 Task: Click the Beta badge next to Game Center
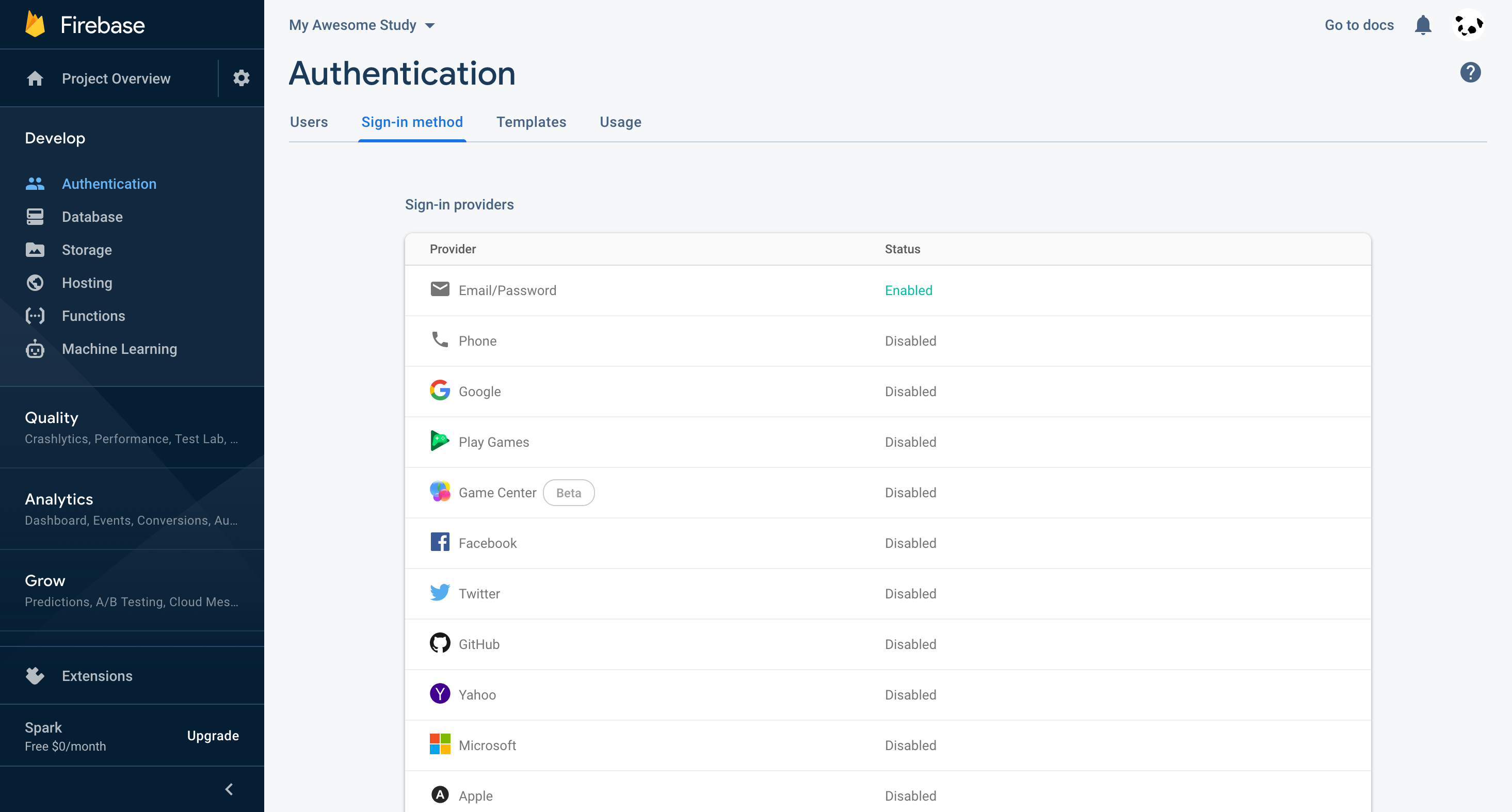click(x=568, y=492)
